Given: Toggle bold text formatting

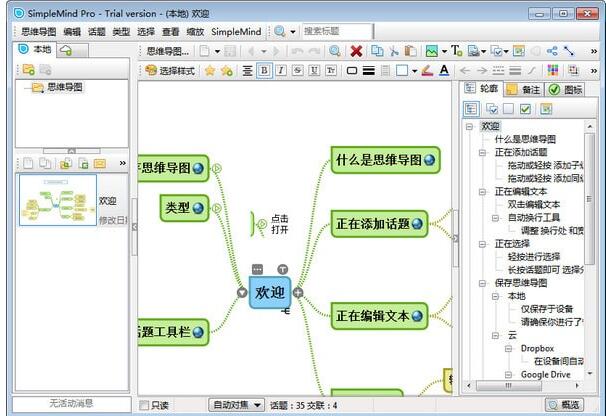Looking at the screenshot, I should click(x=264, y=70).
